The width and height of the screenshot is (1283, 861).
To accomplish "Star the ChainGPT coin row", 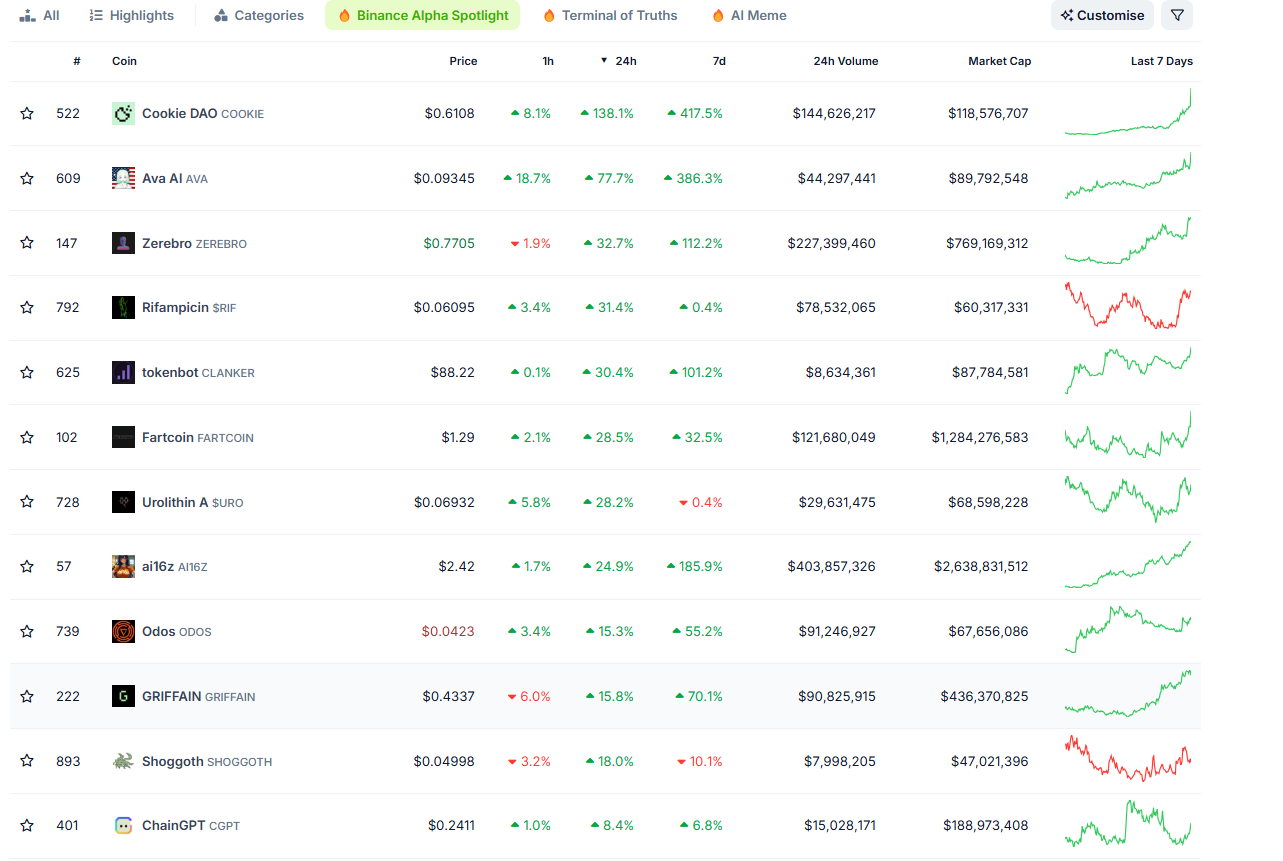I will pyautogui.click(x=27, y=826).
